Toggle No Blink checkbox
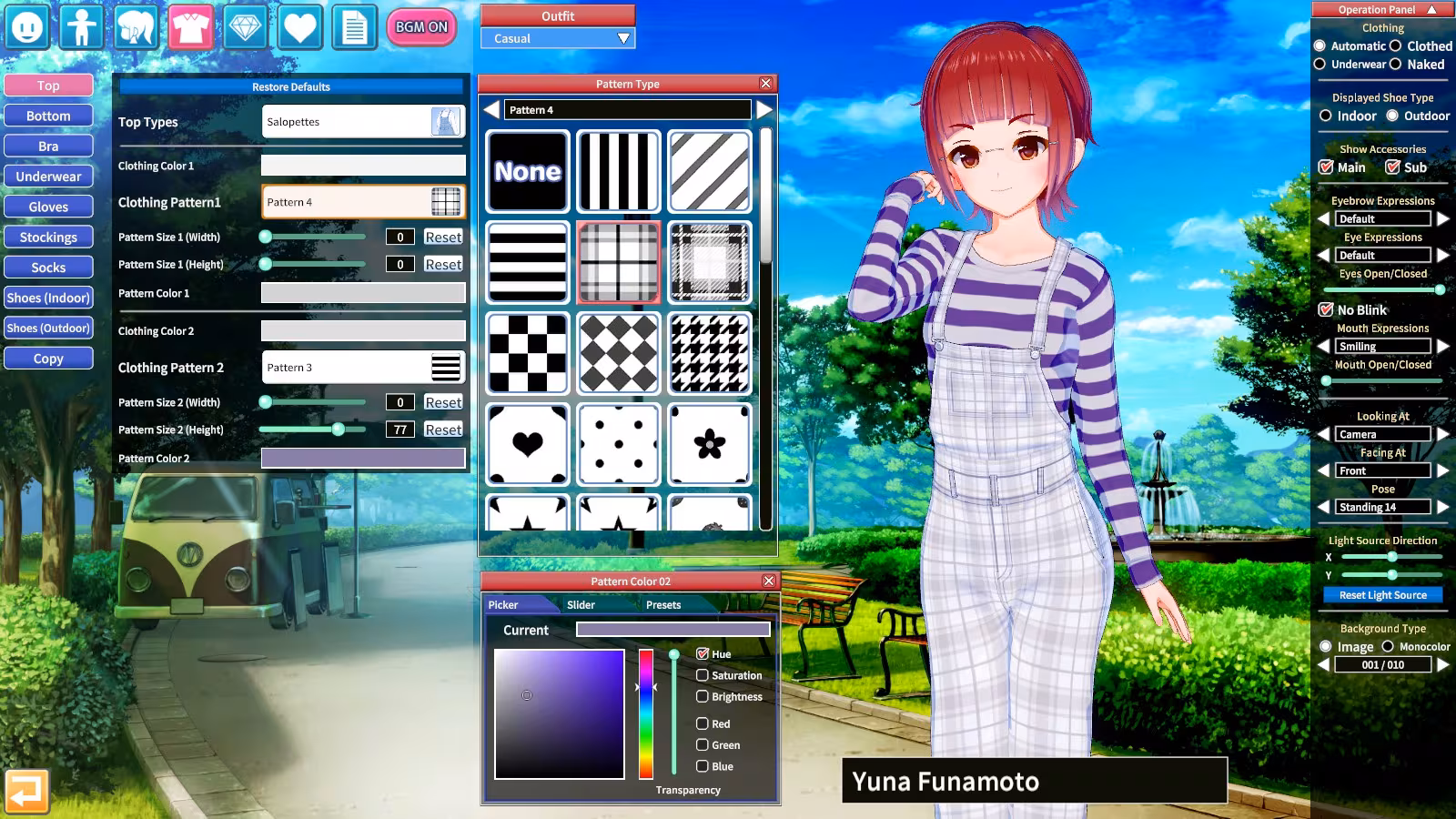This screenshot has width=1456, height=819. 1326,309
